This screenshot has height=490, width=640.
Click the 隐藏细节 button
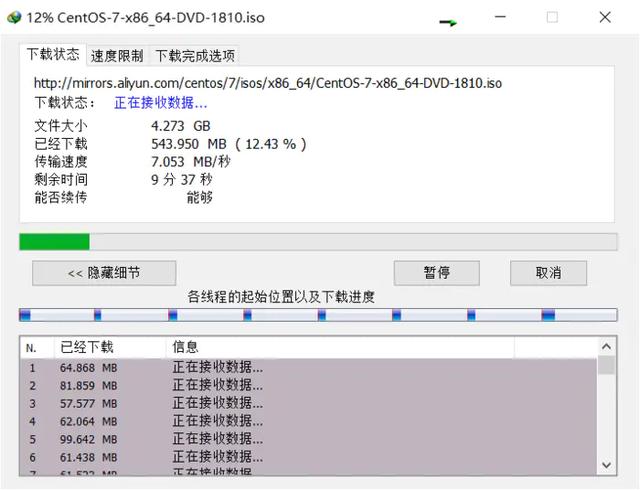pos(104,273)
